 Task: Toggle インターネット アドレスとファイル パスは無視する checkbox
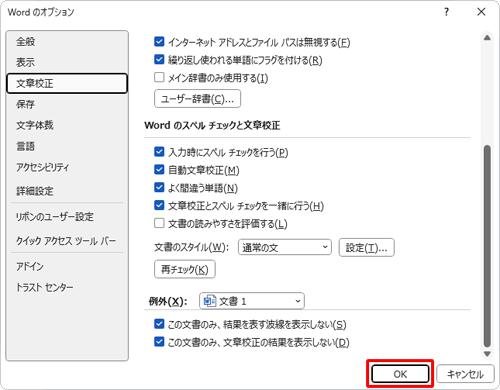click(x=159, y=42)
